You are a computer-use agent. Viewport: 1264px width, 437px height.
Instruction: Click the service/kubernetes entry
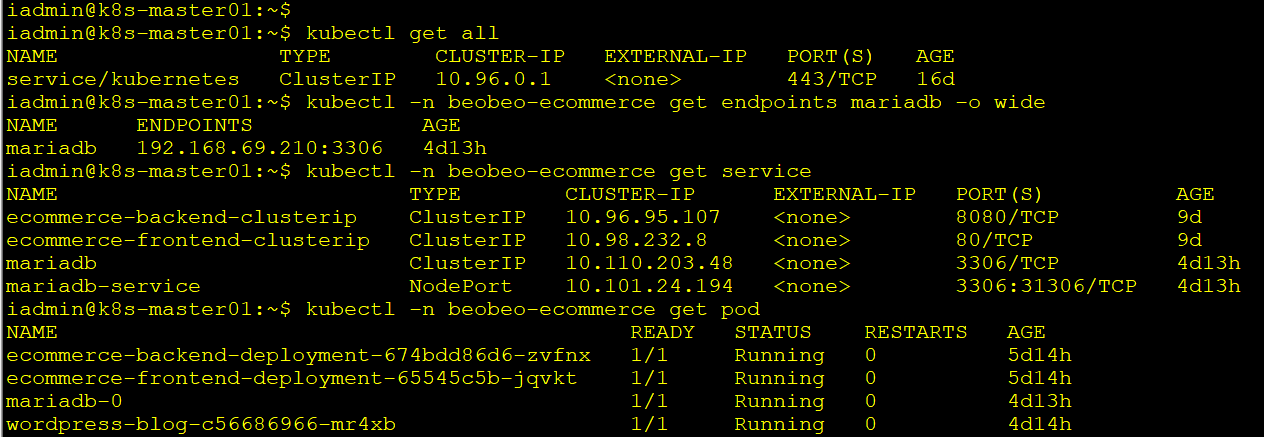pos(123,79)
